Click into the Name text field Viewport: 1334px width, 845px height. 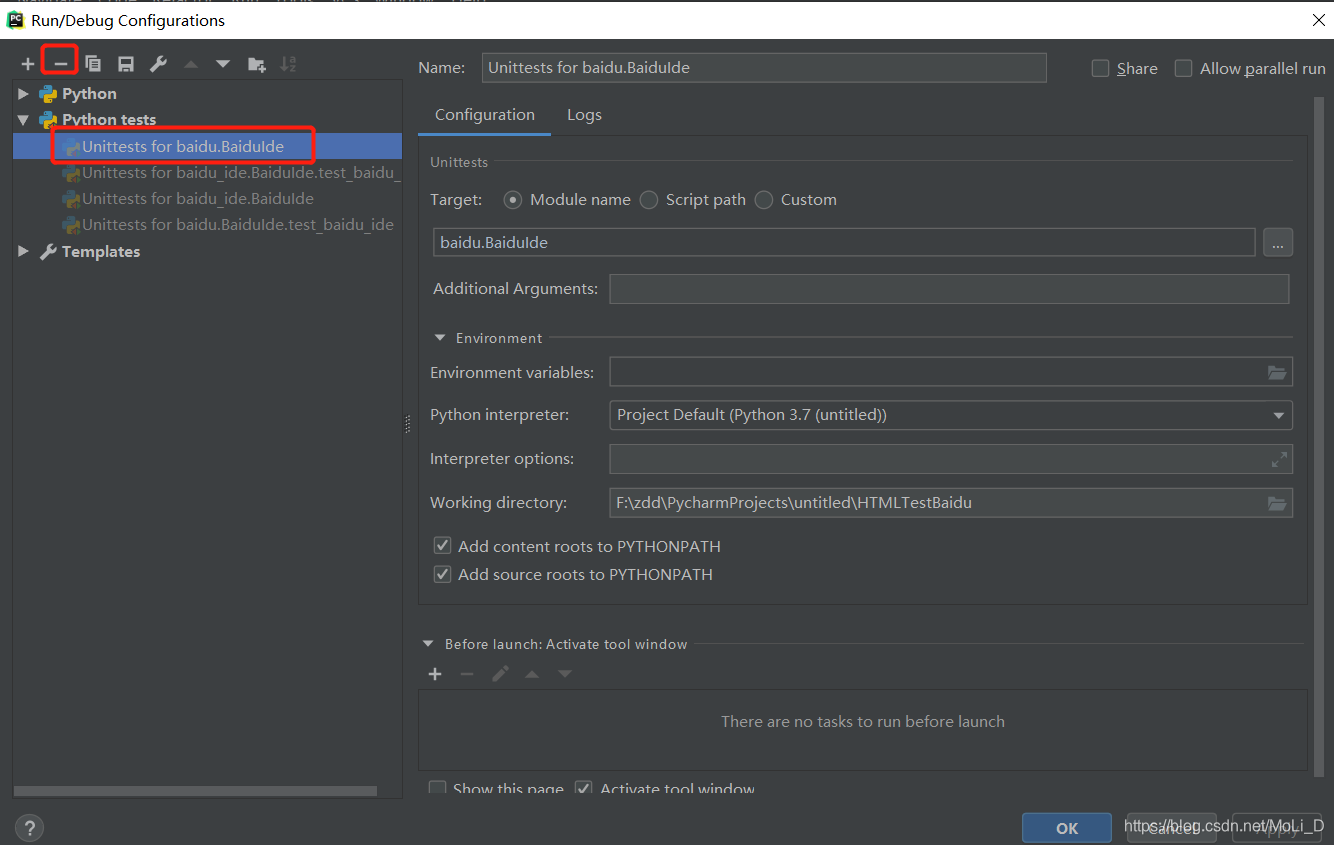(764, 68)
